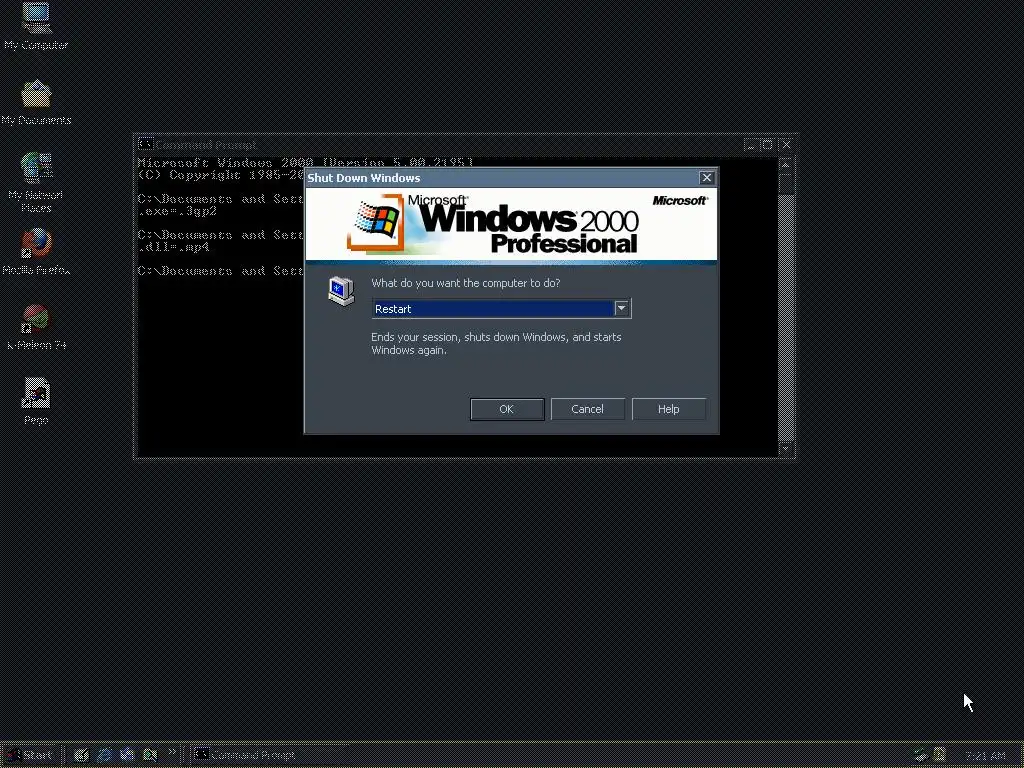Click the Command Prompt title bar icon
The image size is (1024, 768).
(x=145, y=144)
